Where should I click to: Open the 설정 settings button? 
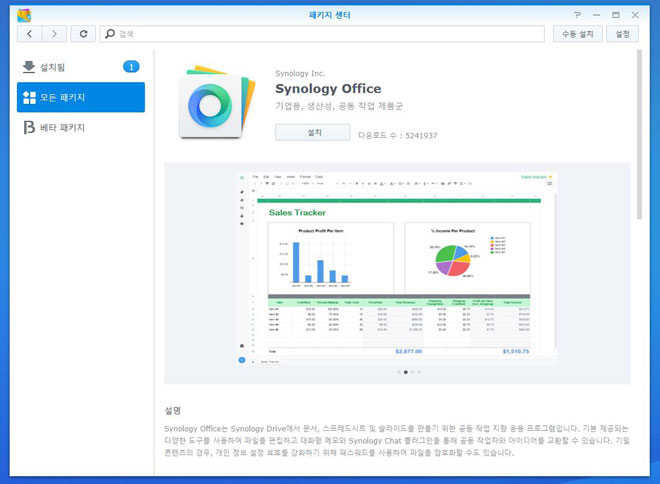[623, 34]
